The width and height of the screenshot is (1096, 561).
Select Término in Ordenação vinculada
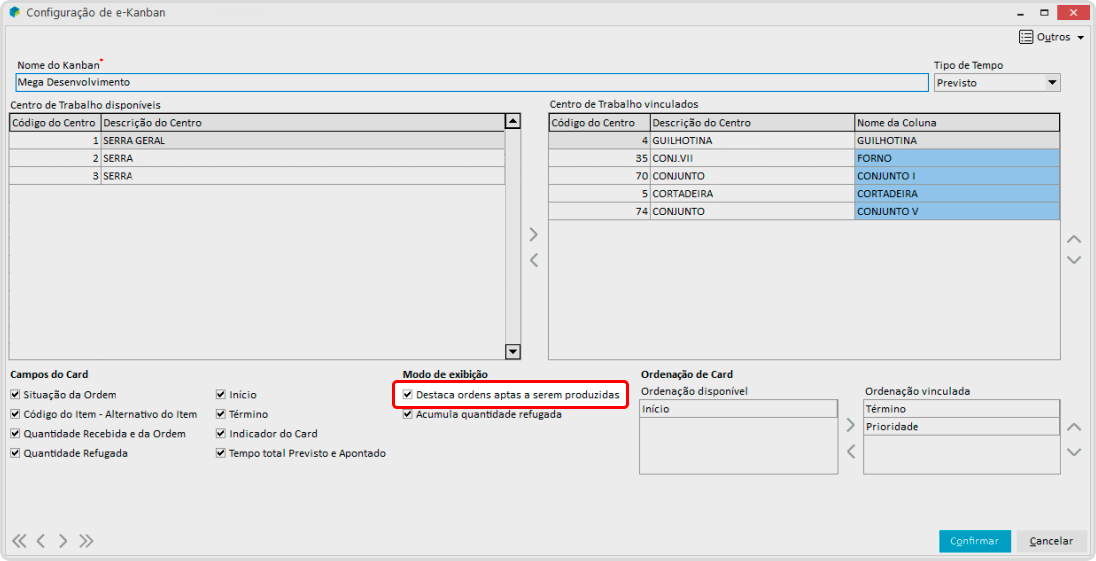[961, 409]
